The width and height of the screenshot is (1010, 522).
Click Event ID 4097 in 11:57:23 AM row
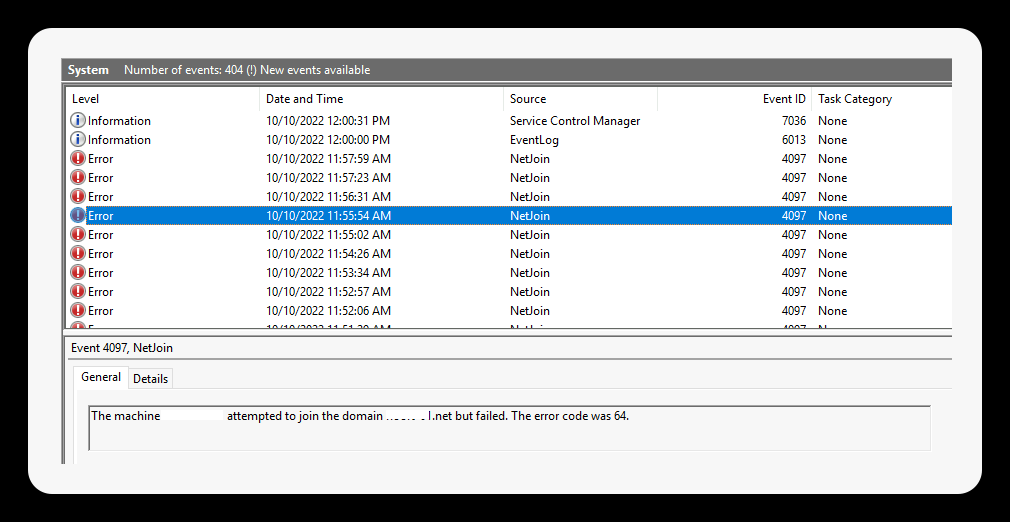(794, 177)
